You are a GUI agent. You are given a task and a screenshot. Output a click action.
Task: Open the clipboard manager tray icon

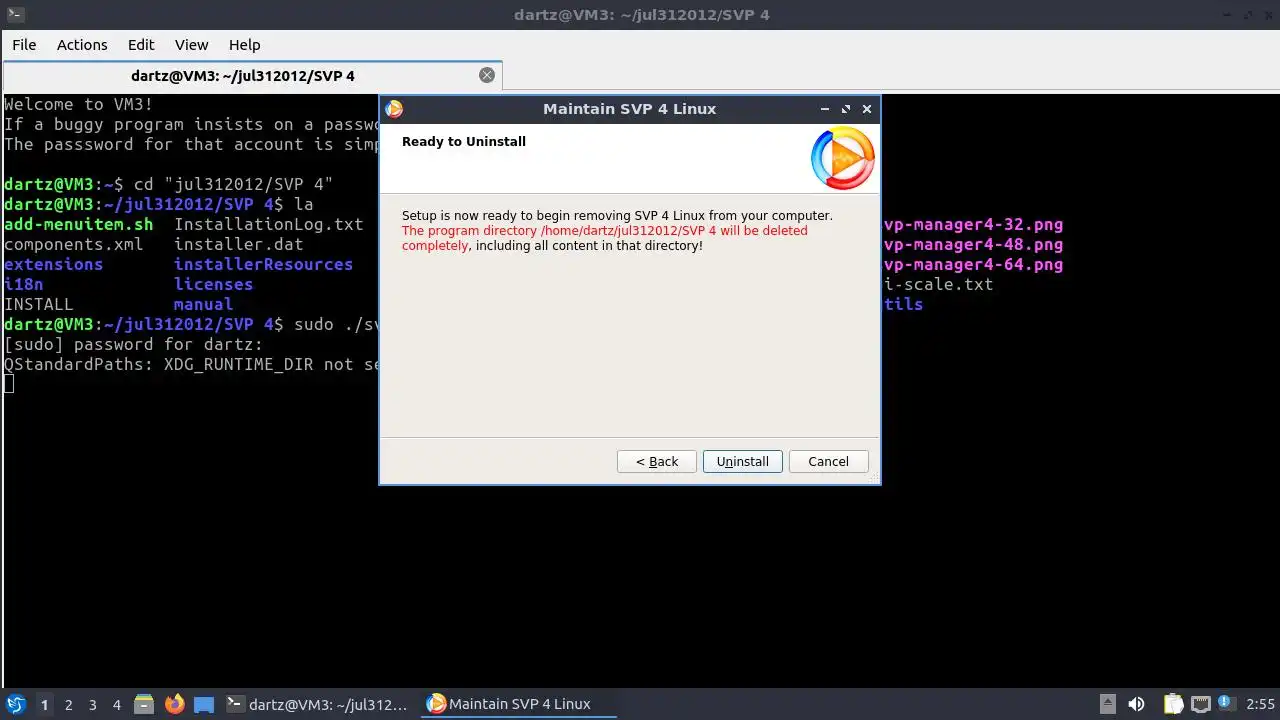pyautogui.click(x=1172, y=704)
